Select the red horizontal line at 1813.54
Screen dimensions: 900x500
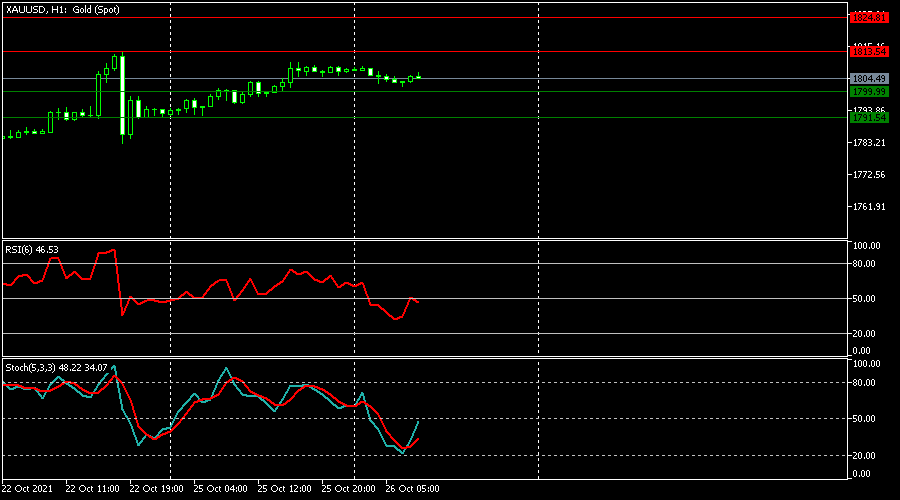pyautogui.click(x=425, y=52)
